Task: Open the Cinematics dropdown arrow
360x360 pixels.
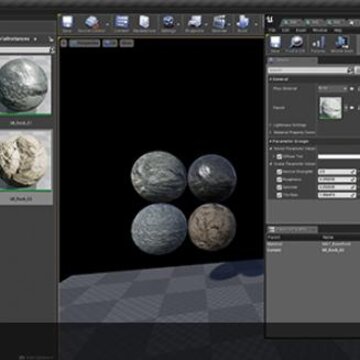Action: [230, 24]
